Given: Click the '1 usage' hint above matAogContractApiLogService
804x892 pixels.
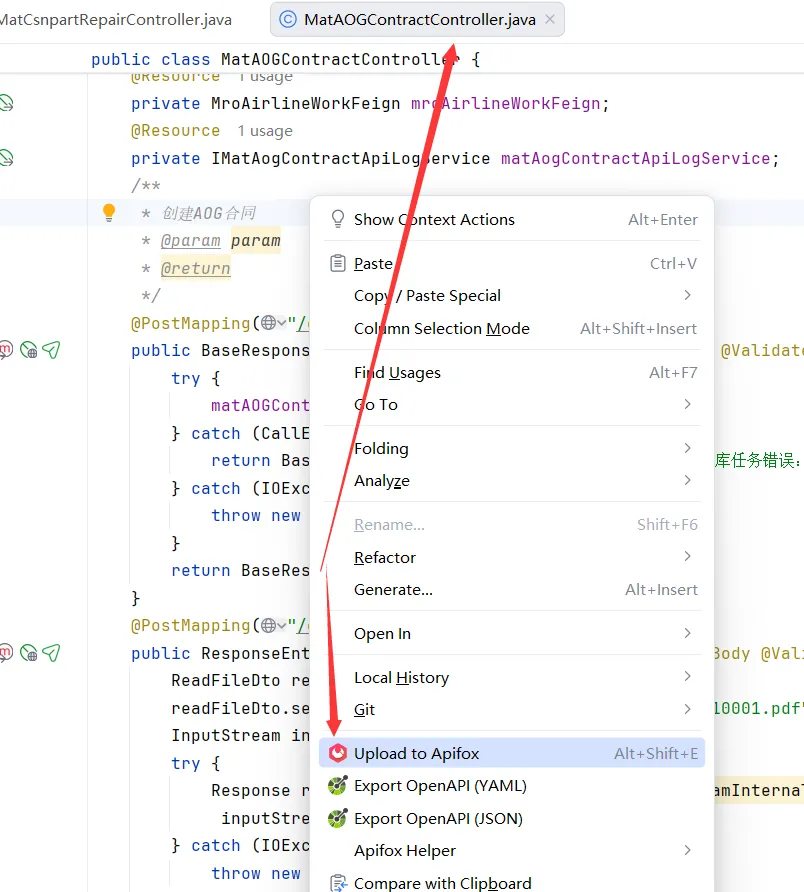Looking at the screenshot, I should click(x=265, y=131).
